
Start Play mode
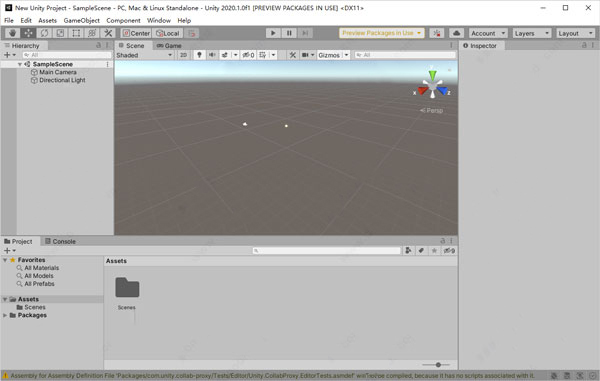273,33
